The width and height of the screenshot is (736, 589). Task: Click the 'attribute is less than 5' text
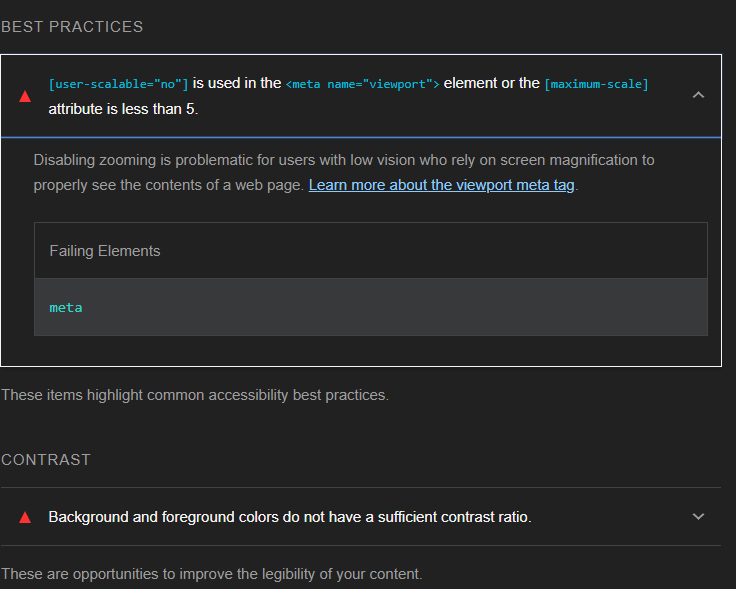click(123, 109)
